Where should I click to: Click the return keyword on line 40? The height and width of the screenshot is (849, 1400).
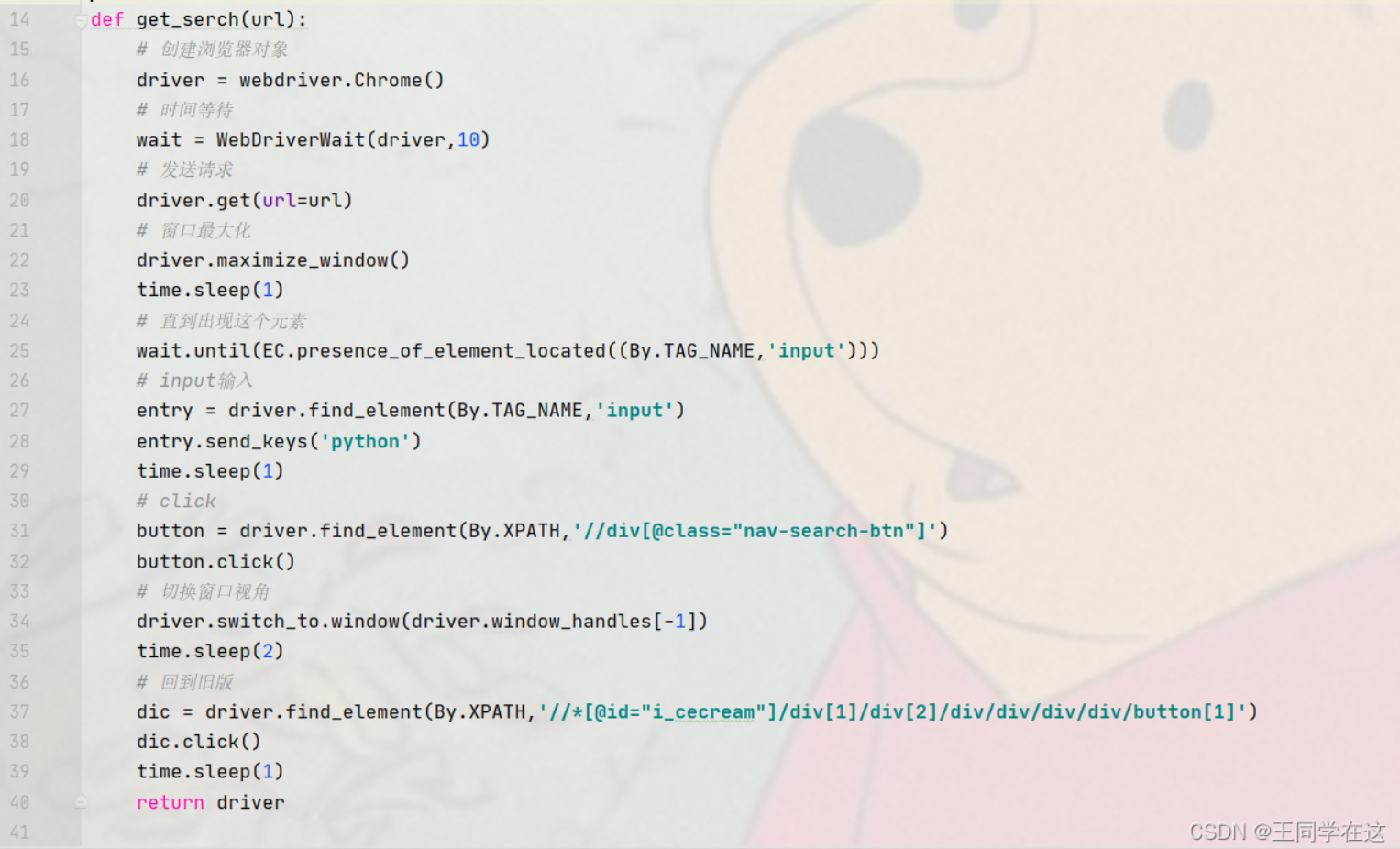(170, 802)
